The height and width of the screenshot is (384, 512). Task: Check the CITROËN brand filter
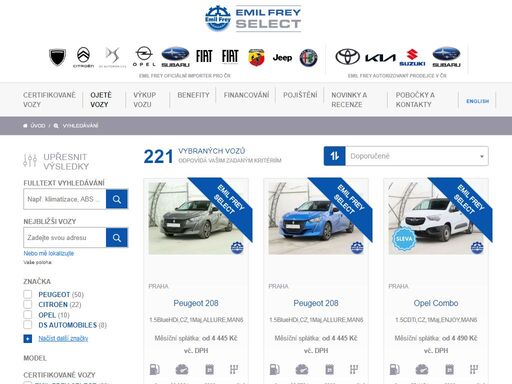point(28,304)
